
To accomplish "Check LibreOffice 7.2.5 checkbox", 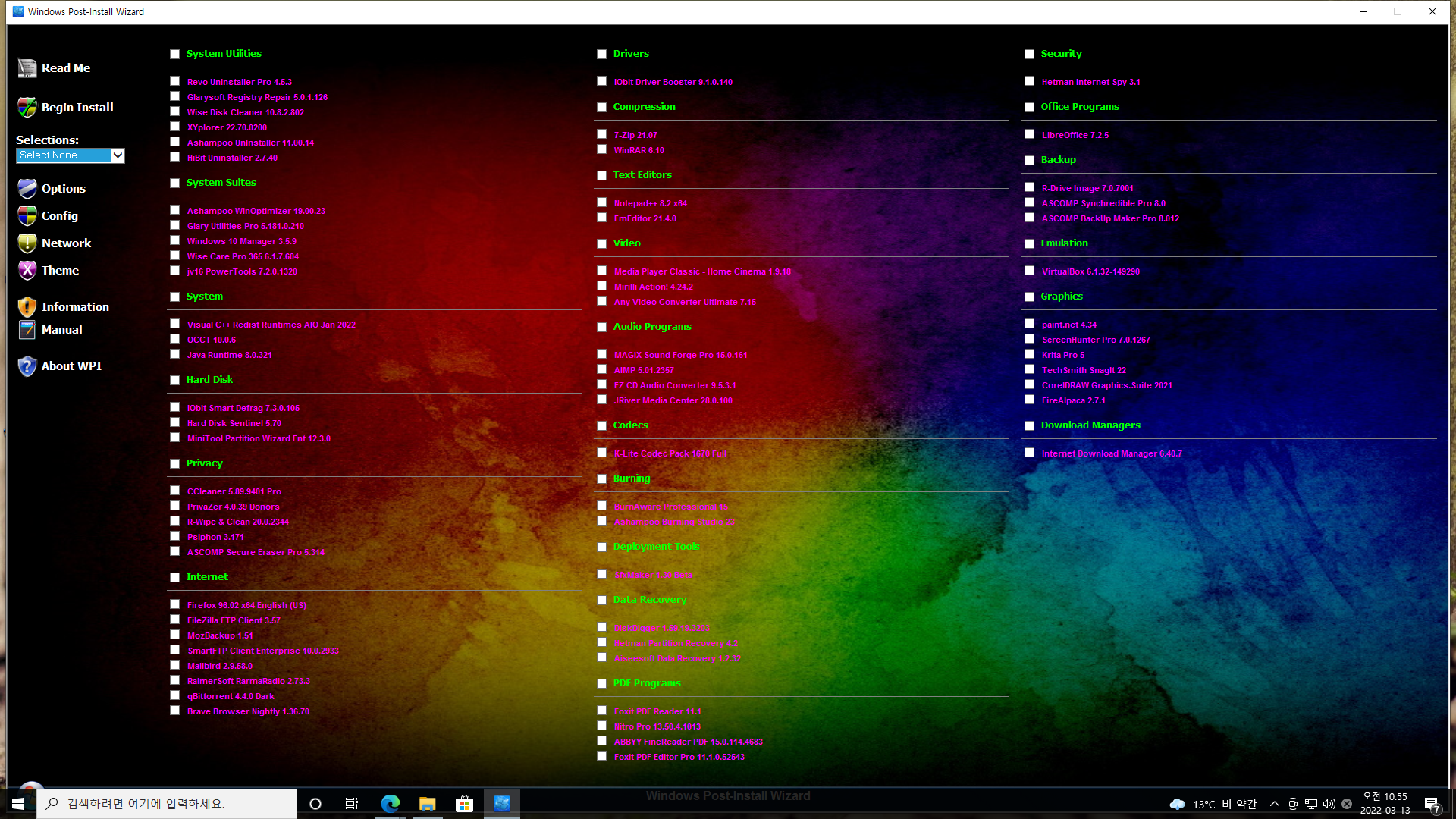I will (x=1030, y=134).
